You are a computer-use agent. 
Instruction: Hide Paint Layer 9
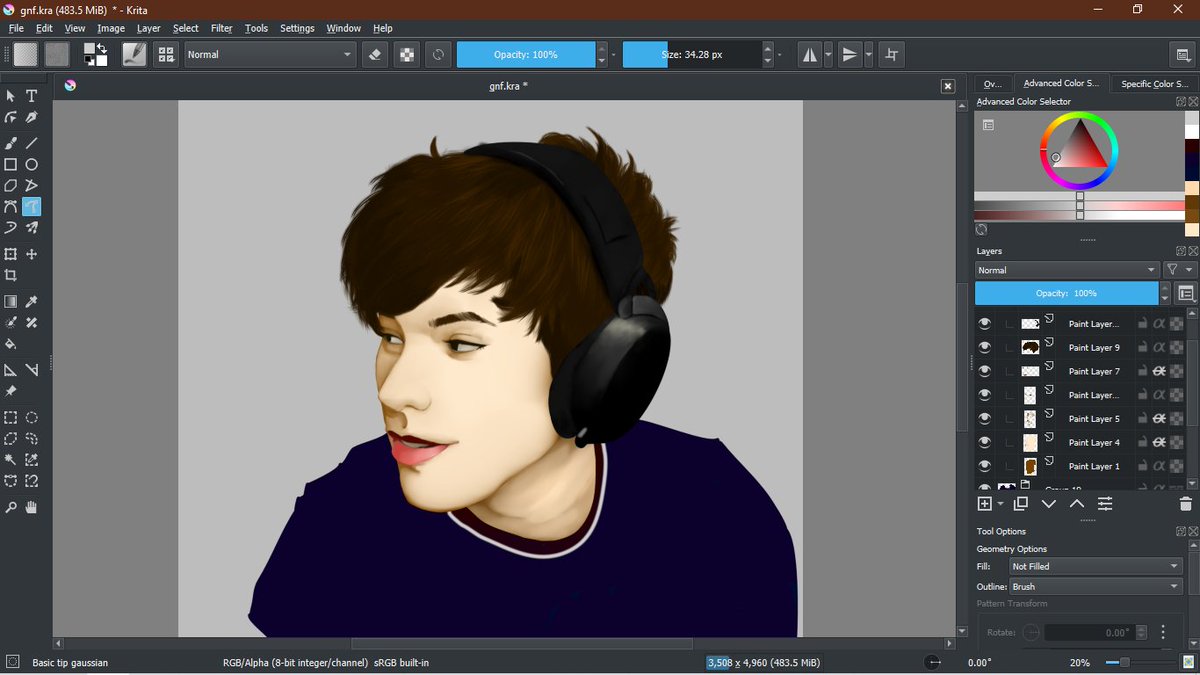click(985, 347)
